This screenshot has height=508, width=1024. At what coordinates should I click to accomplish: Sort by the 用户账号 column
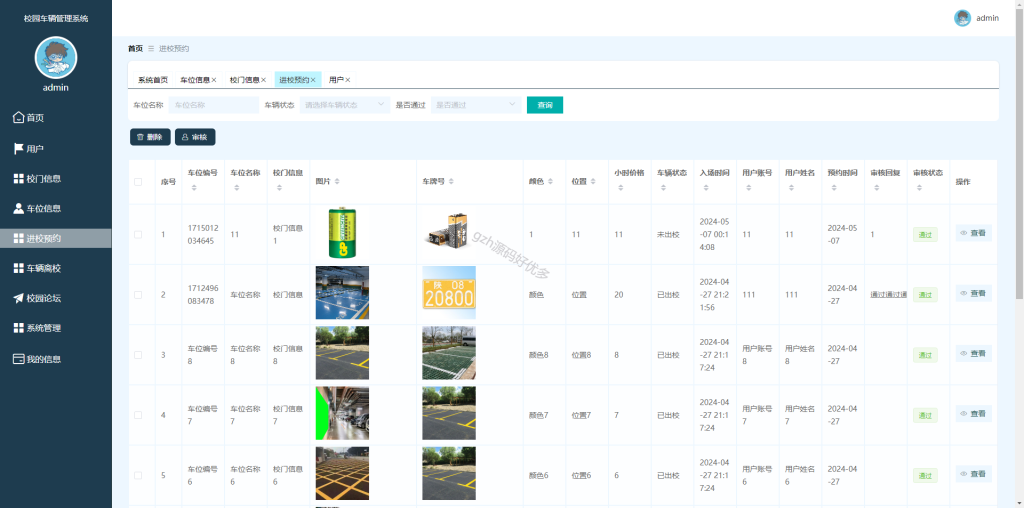[748, 188]
